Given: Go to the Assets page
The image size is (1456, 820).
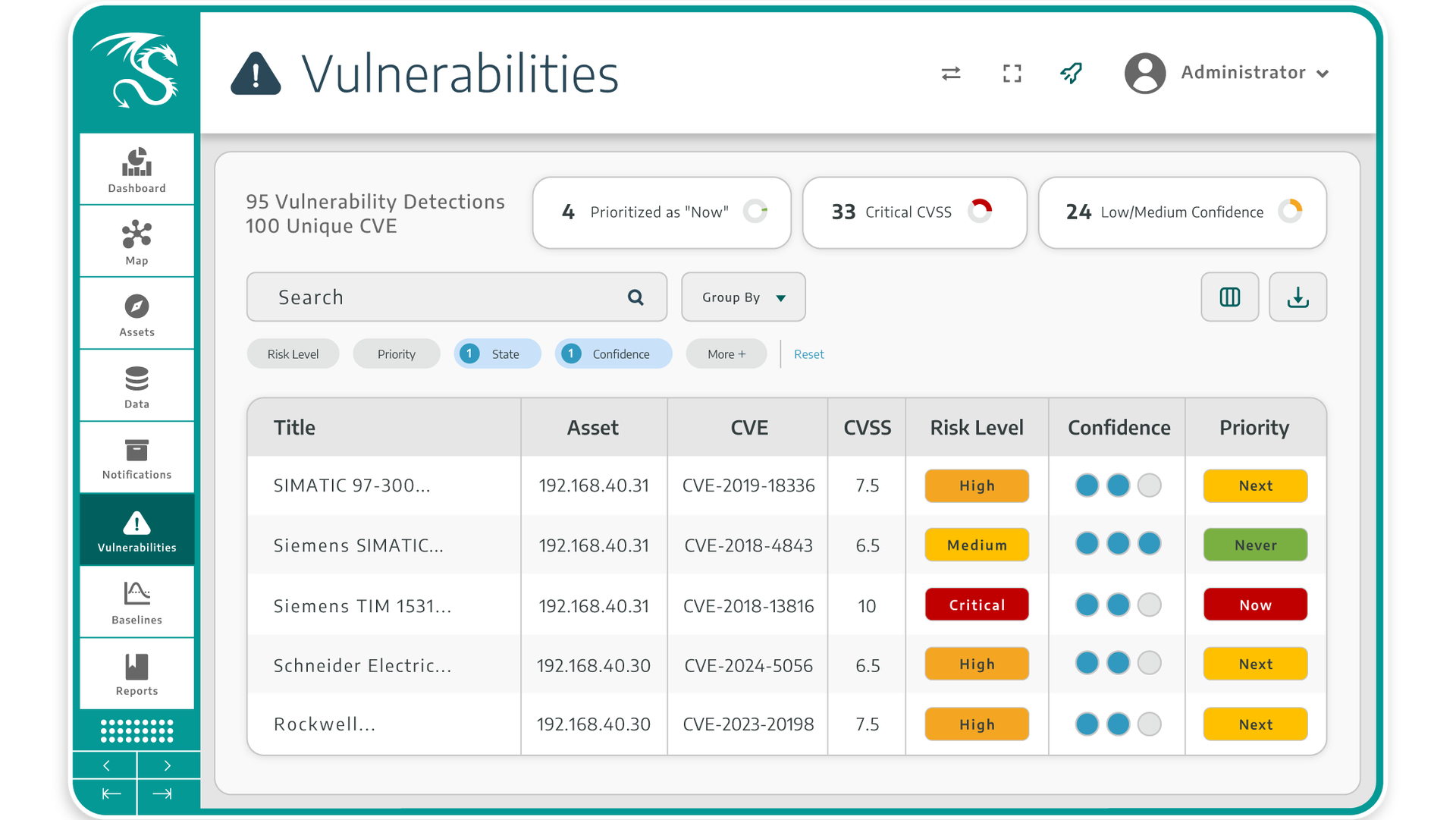Looking at the screenshot, I should coord(136,313).
